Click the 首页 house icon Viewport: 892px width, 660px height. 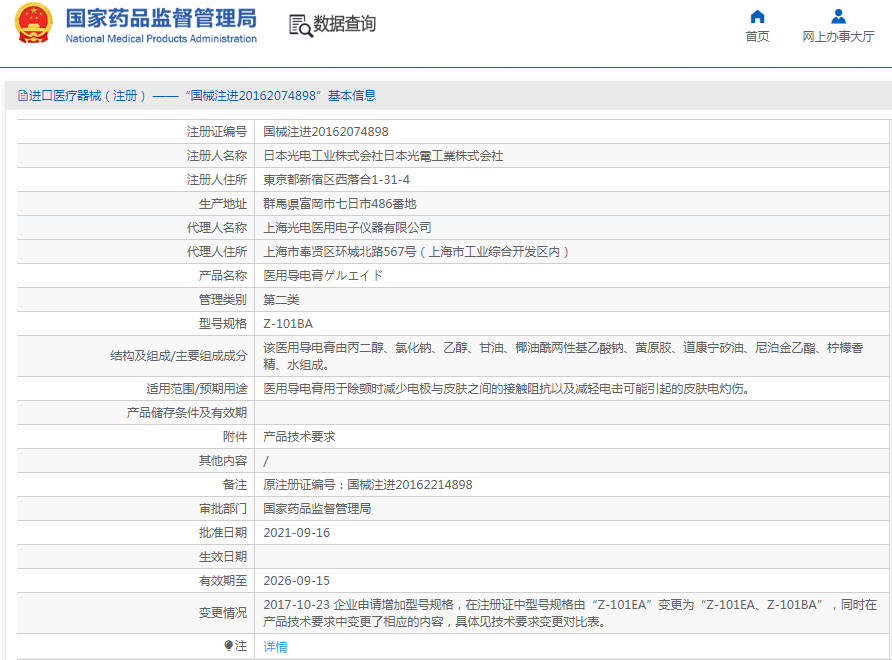pyautogui.click(x=757, y=16)
